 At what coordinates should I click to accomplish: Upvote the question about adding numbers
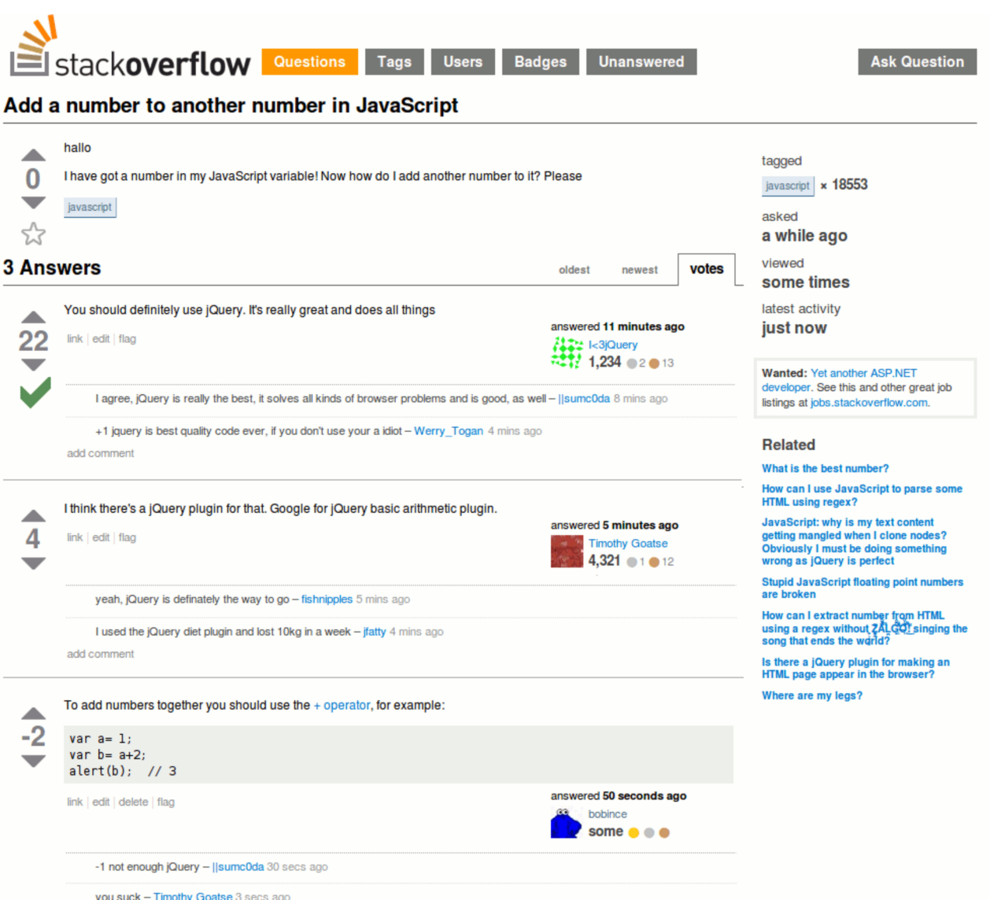tap(33, 155)
